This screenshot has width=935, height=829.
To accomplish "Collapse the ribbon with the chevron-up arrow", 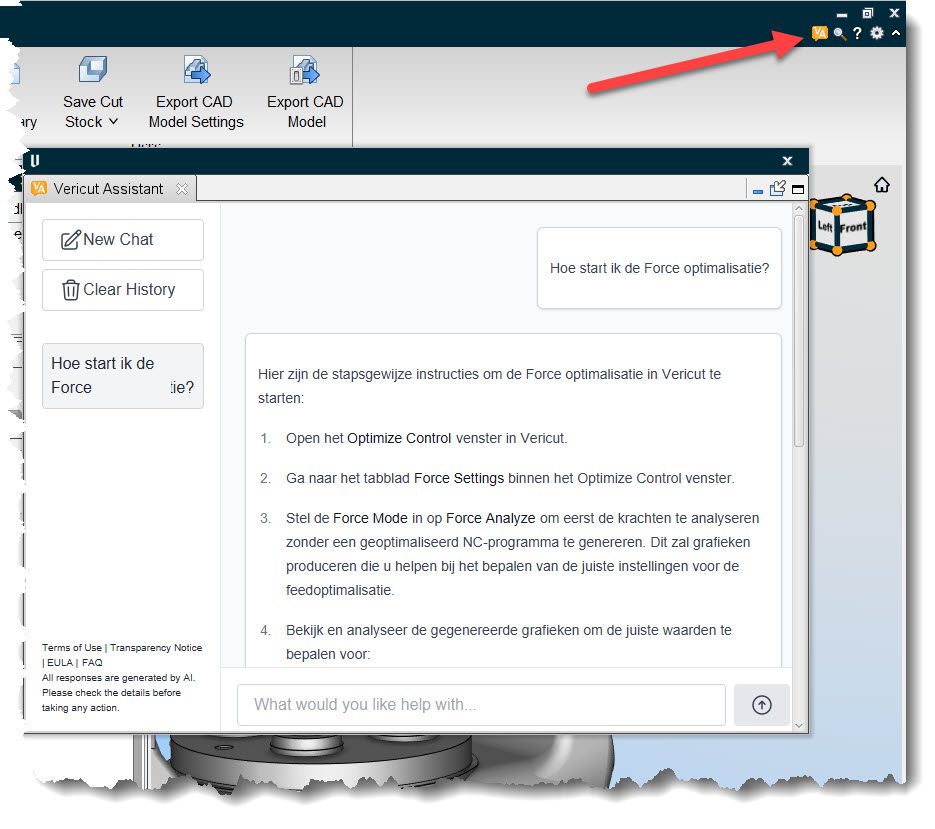I will tap(896, 34).
